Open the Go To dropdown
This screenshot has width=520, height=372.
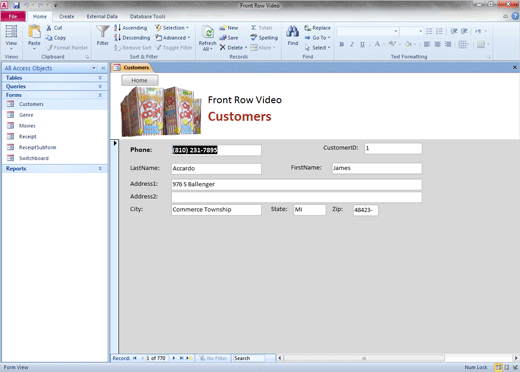[317, 38]
